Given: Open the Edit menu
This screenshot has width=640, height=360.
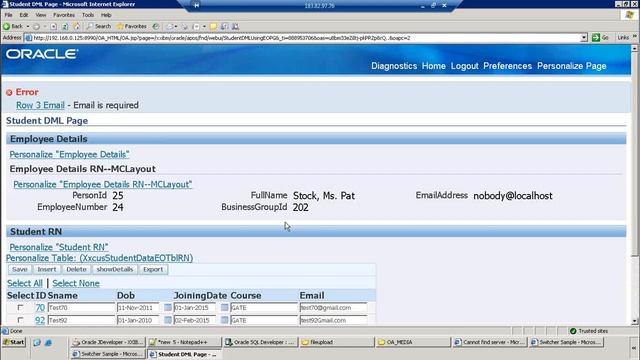Looking at the screenshot, I should (x=24, y=15).
